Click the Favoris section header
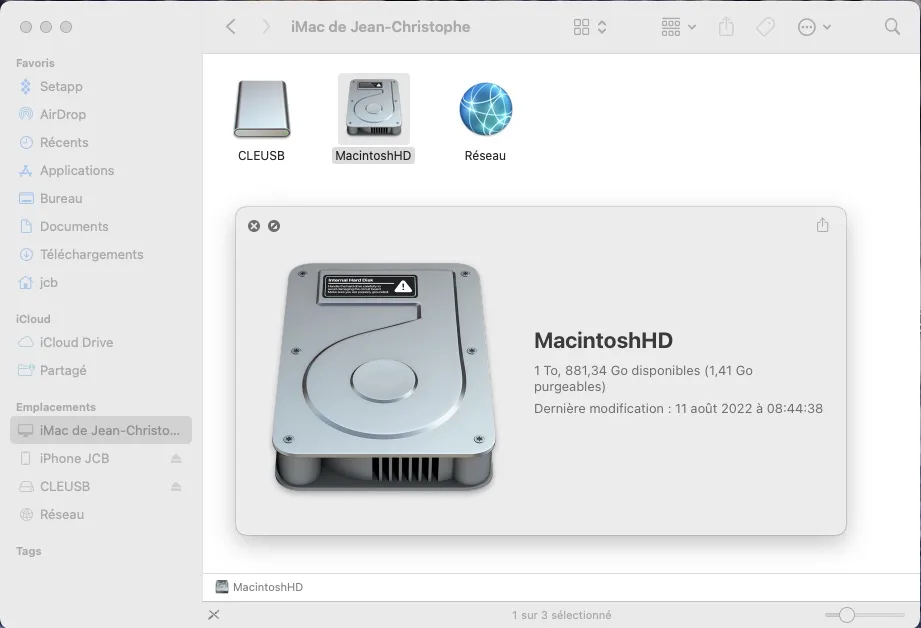This screenshot has height=628, width=921. 35,63
